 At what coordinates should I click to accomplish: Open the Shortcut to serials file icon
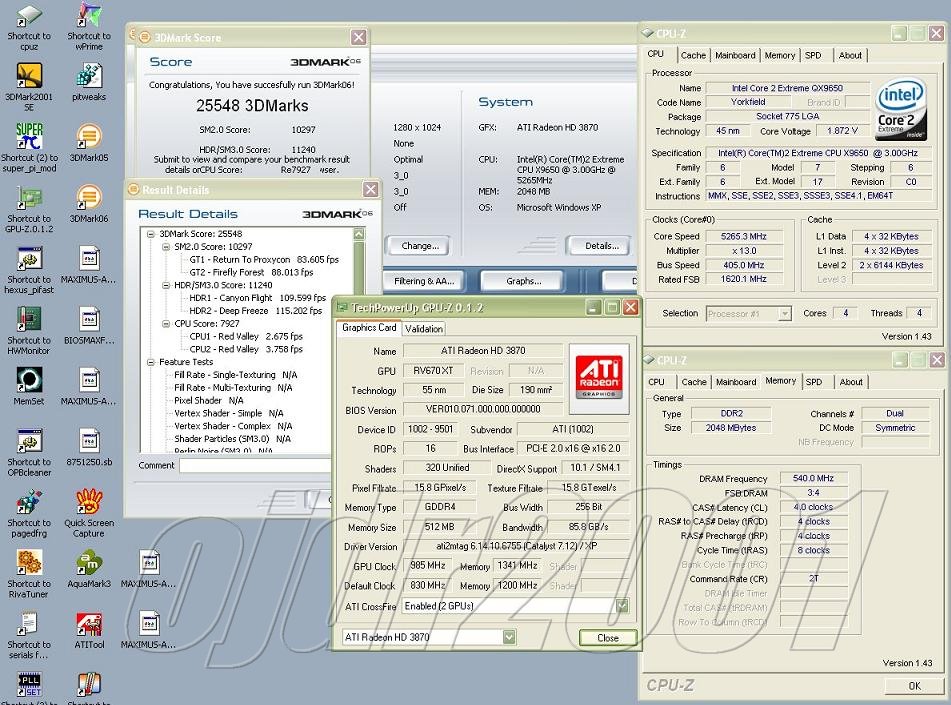coord(29,635)
